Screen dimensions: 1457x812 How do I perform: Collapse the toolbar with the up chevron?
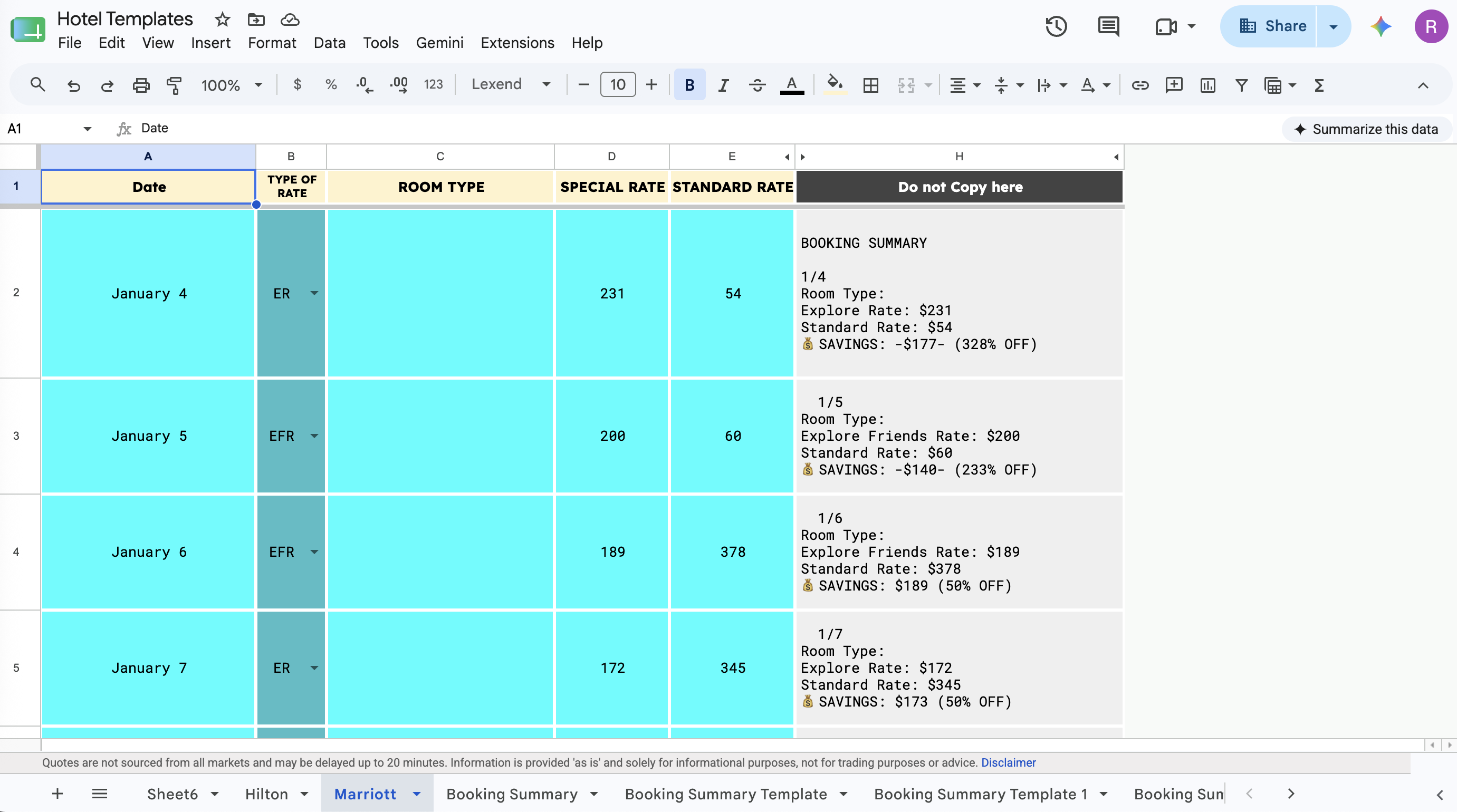(1423, 85)
